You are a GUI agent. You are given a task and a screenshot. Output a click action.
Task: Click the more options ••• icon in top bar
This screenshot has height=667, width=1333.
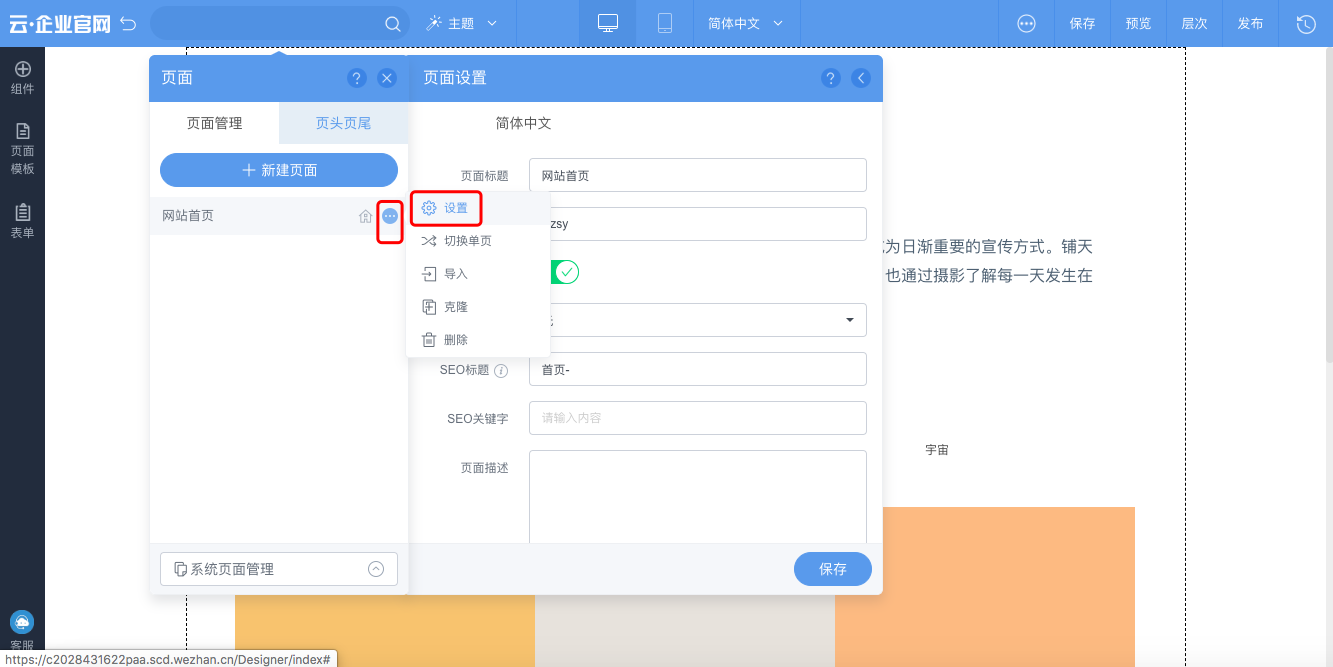coord(1026,22)
